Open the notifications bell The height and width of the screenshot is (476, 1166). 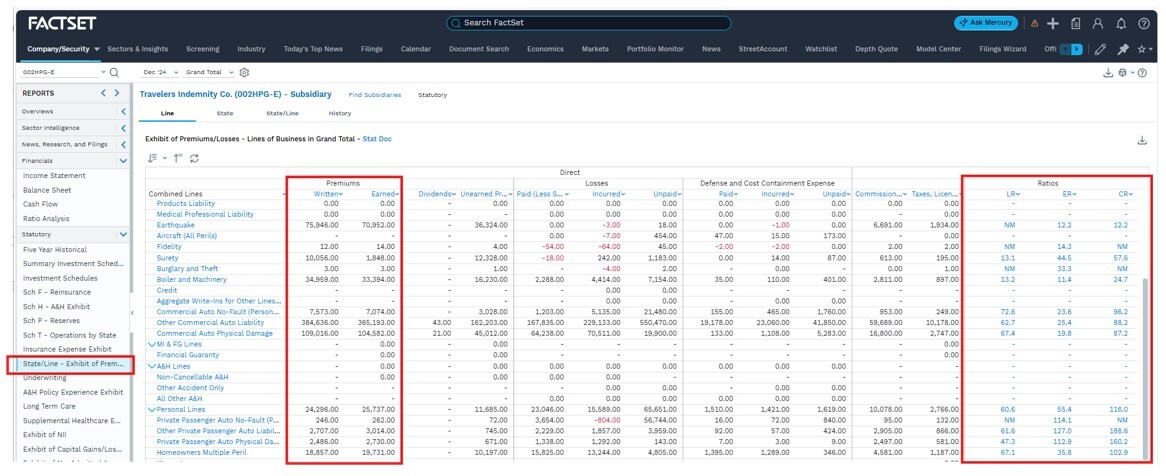(1121, 23)
